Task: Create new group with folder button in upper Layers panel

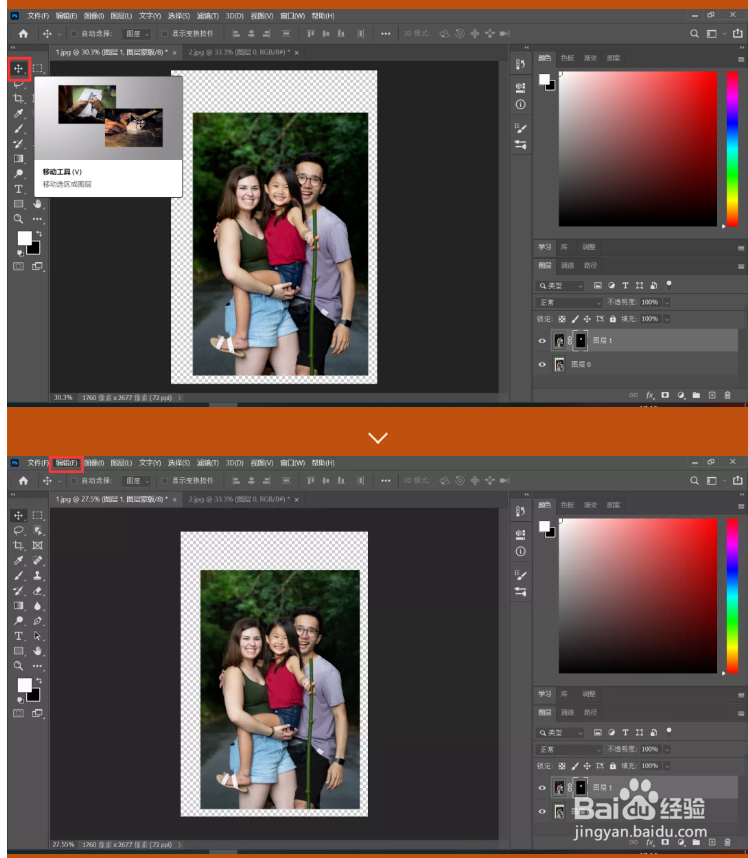Action: 696,395
